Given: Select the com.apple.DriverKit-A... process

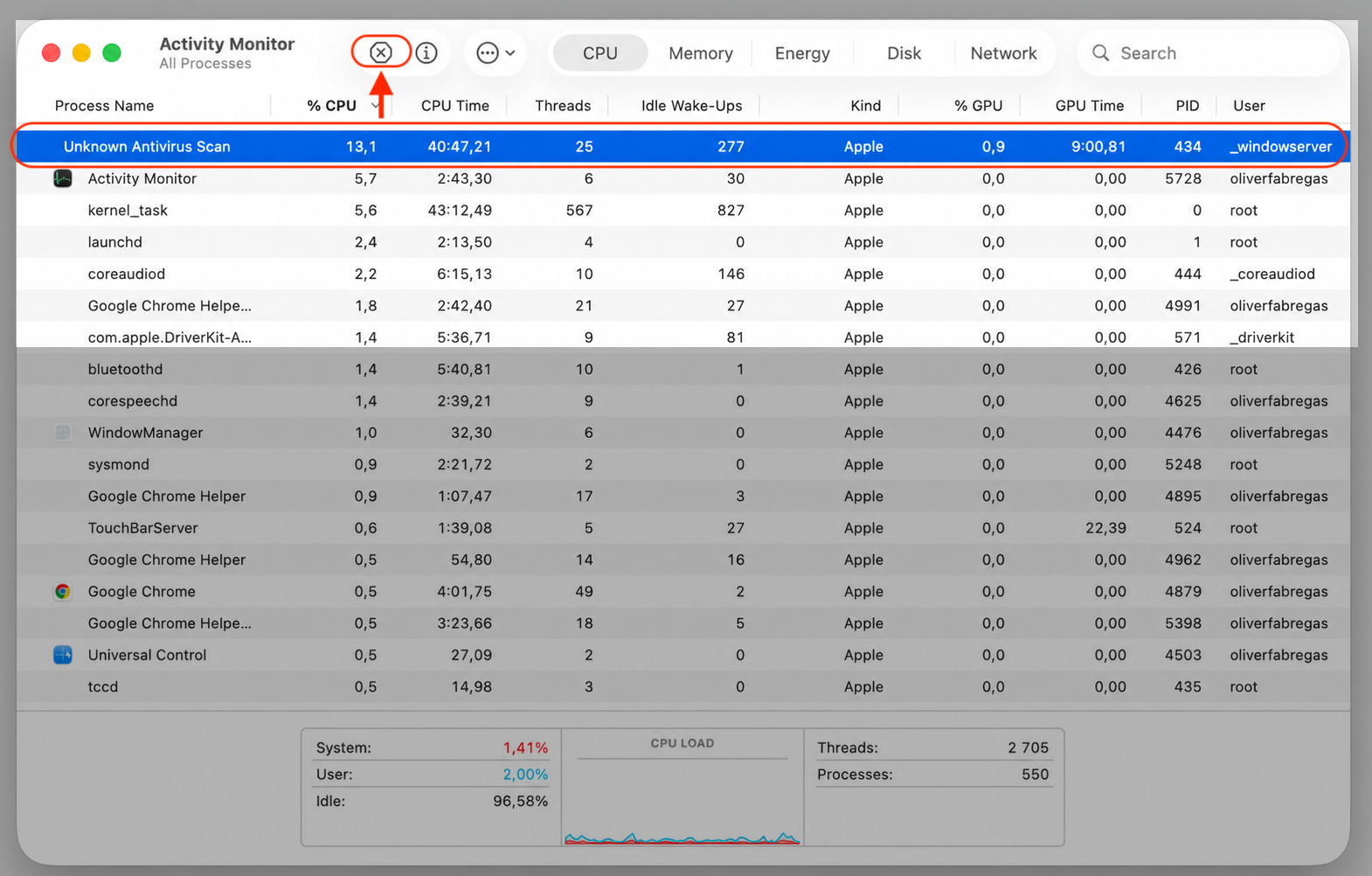Looking at the screenshot, I should click(x=683, y=337).
